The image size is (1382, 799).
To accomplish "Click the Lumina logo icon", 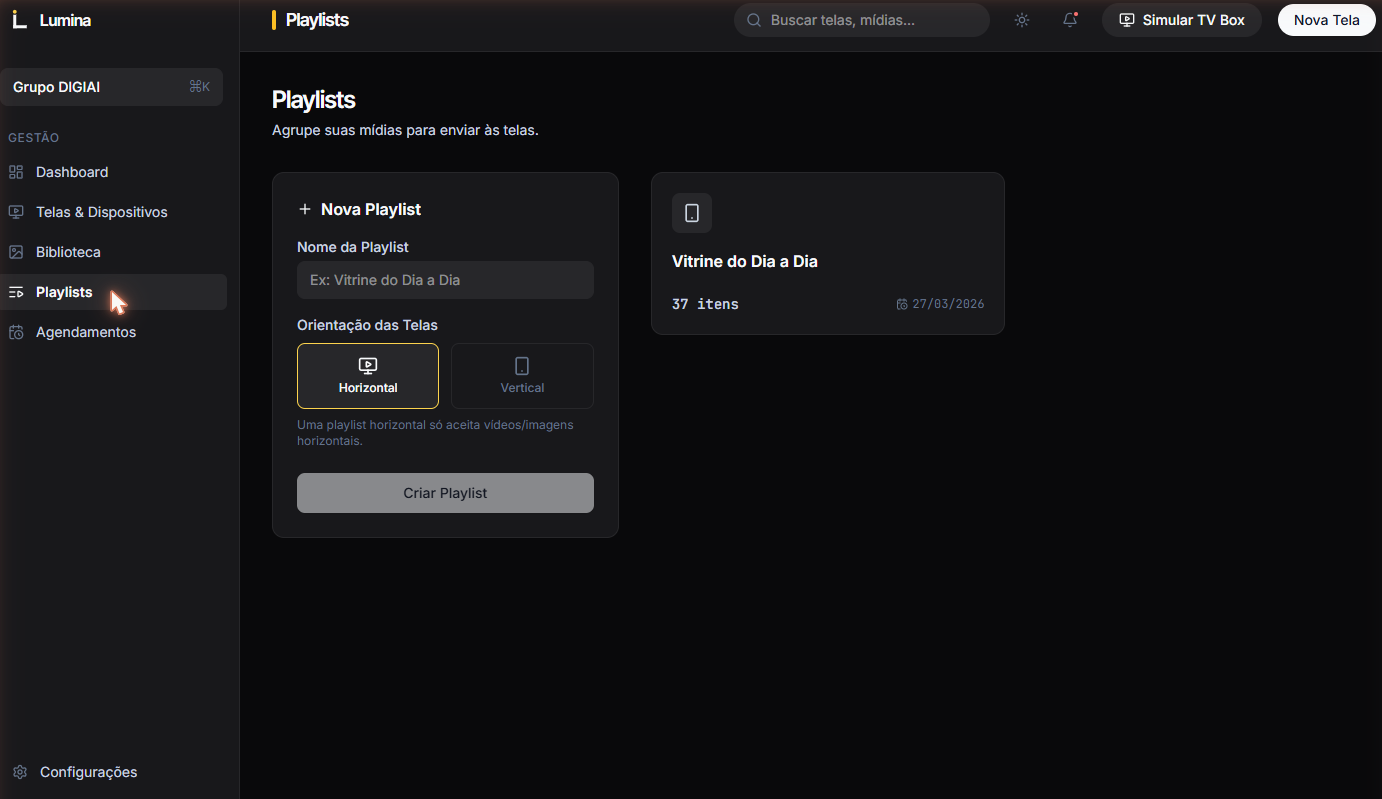I will (x=19, y=20).
